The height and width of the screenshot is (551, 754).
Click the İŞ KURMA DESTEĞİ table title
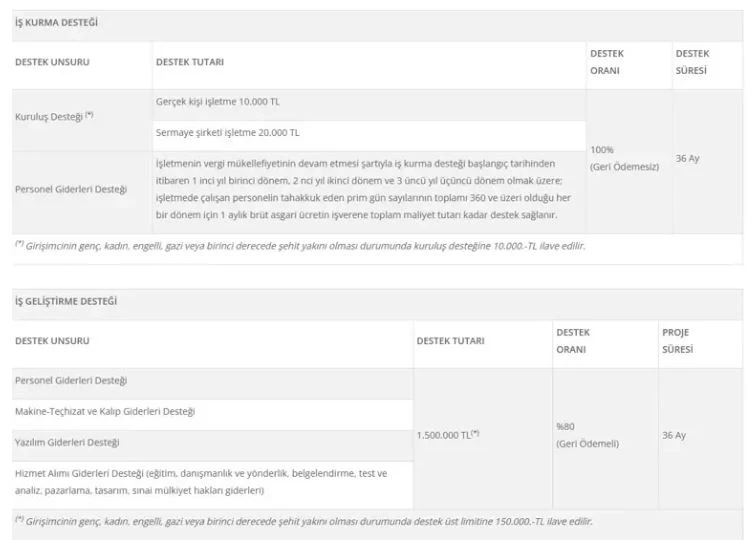click(56, 21)
